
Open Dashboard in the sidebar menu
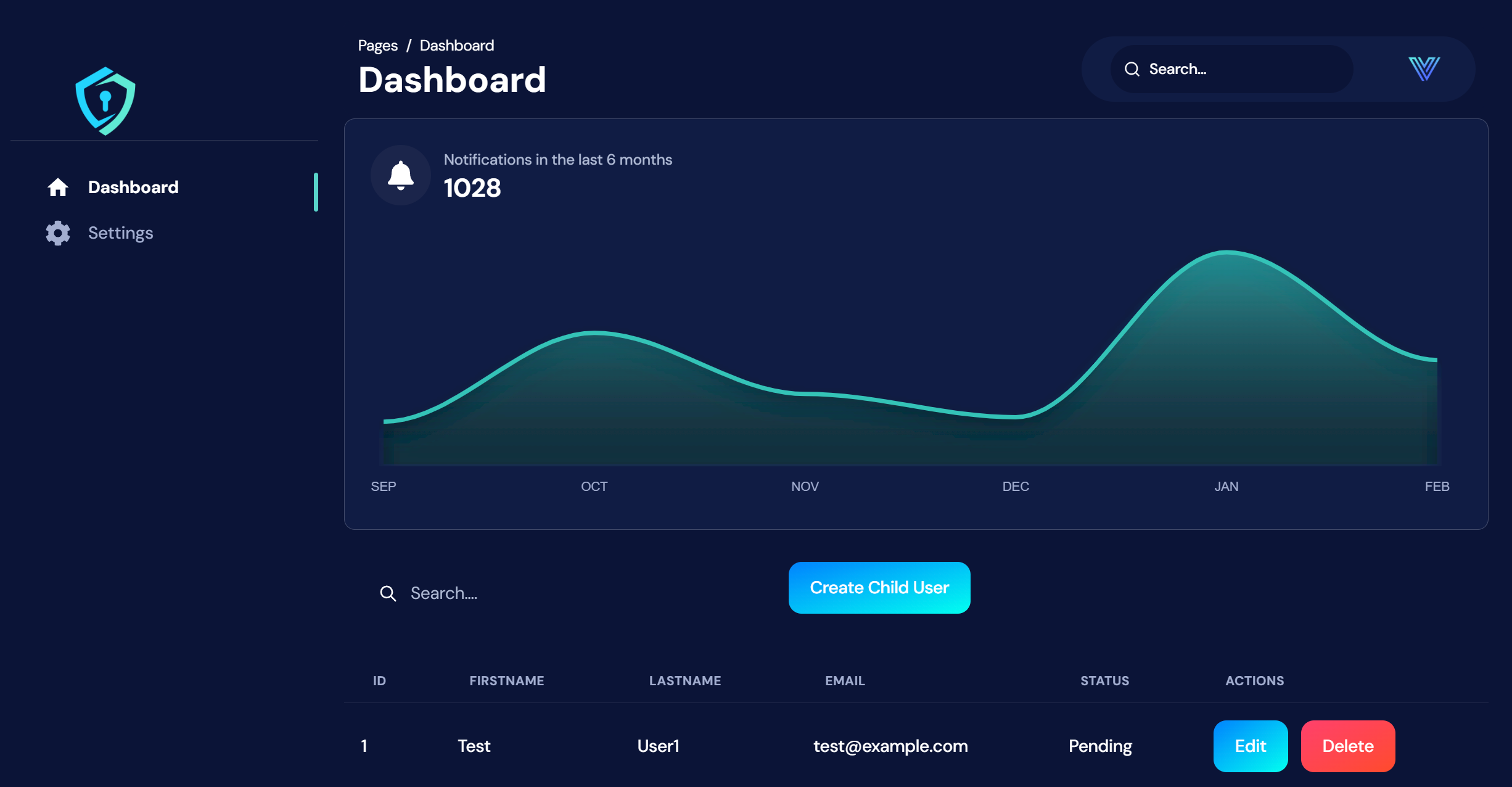tap(133, 187)
